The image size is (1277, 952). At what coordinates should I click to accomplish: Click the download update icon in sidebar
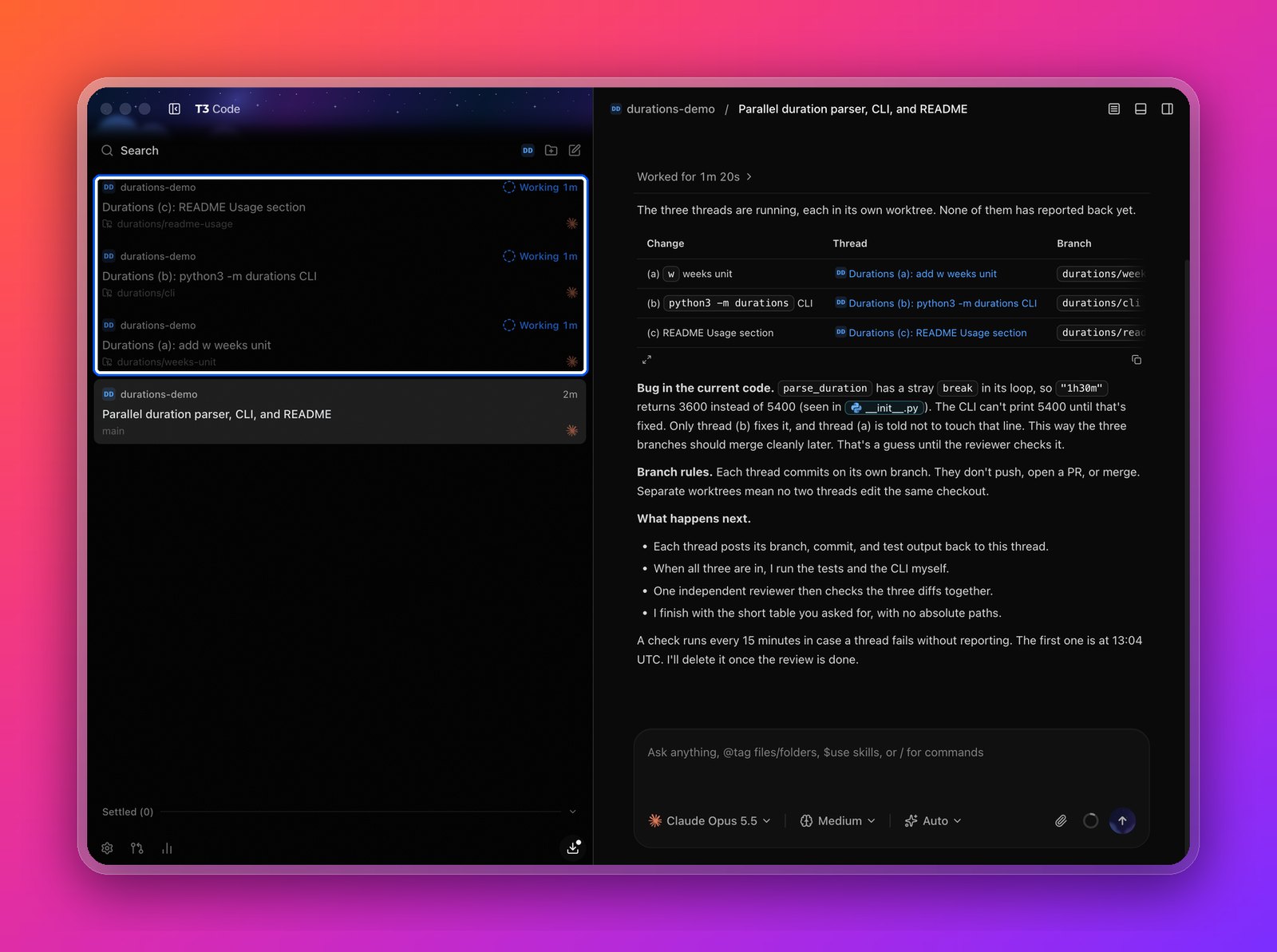tap(573, 847)
